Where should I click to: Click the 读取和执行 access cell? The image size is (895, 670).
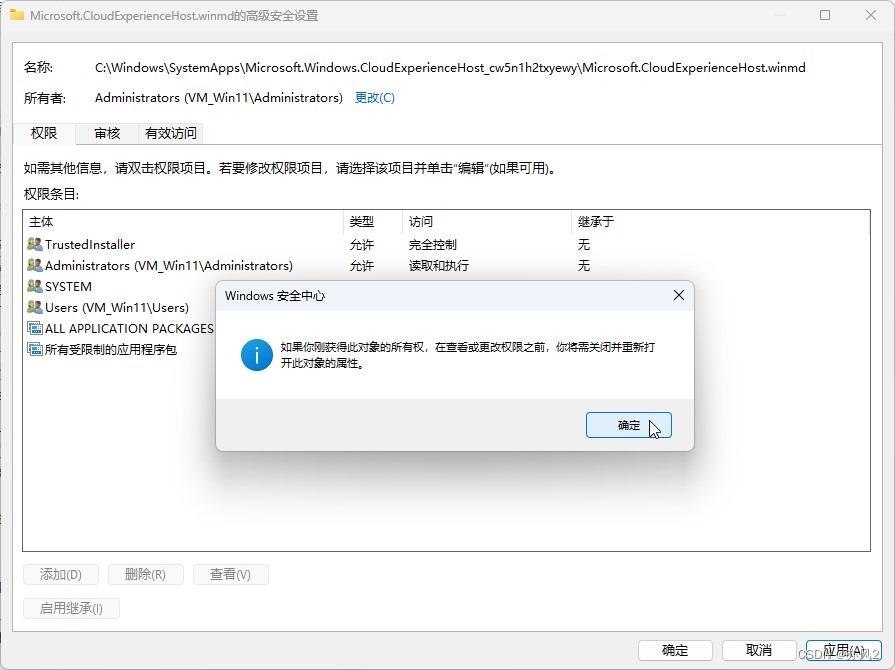[x=439, y=265]
